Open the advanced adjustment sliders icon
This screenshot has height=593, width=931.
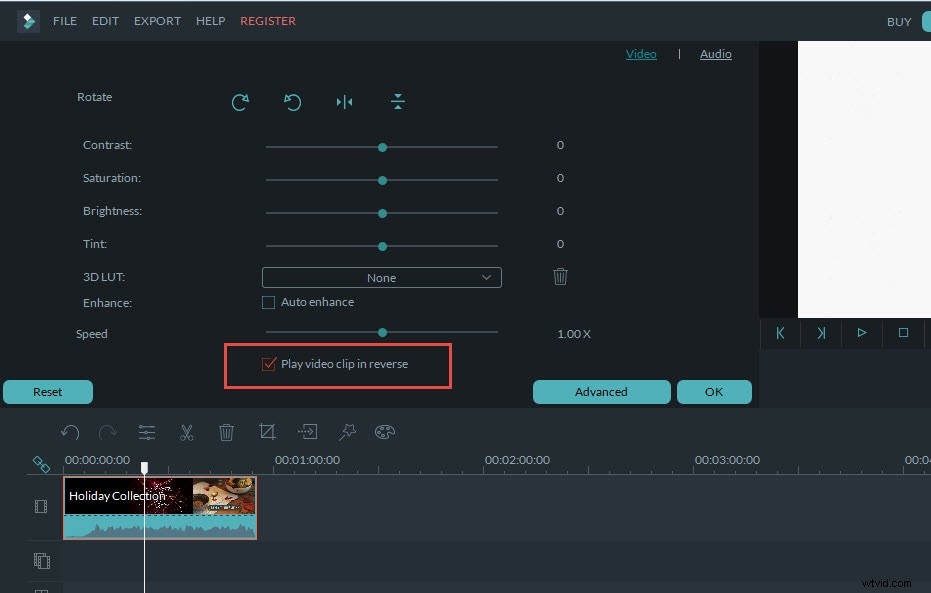coord(147,432)
